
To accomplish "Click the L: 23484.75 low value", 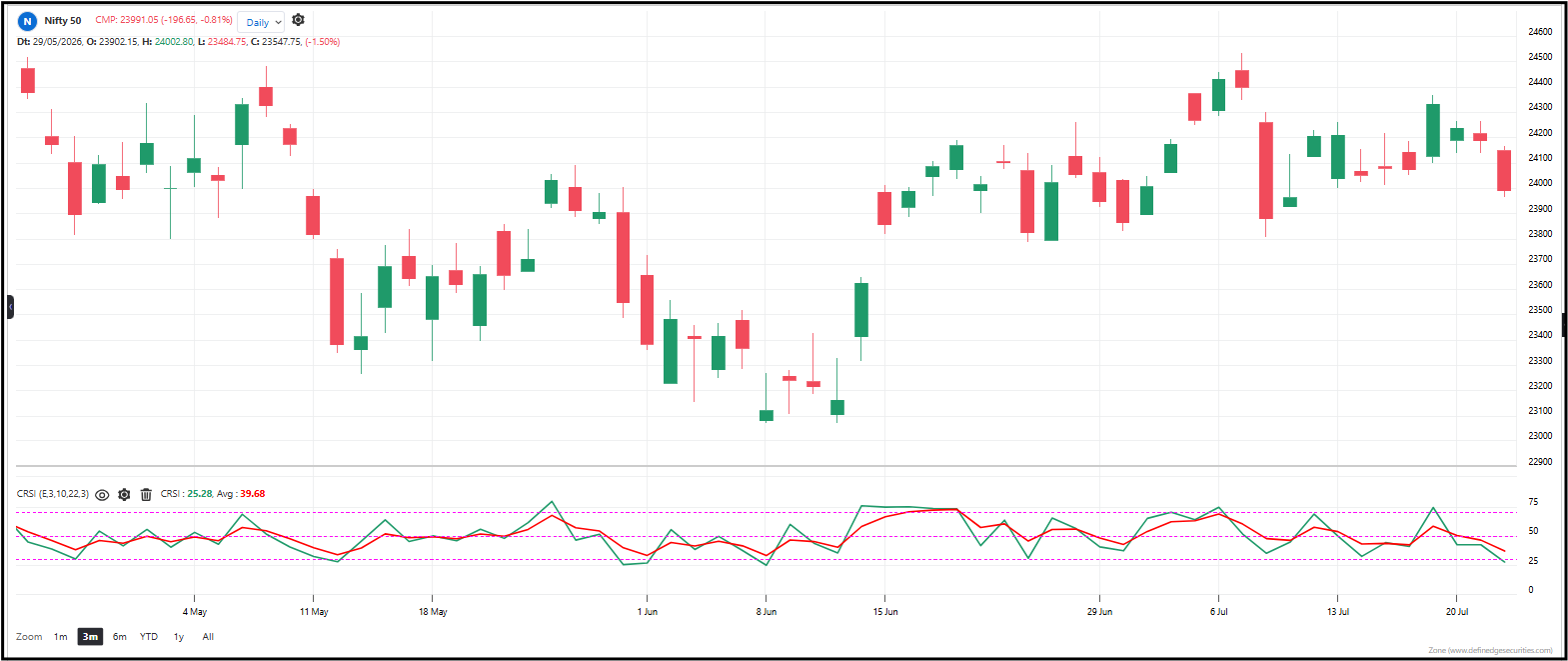I will 222,42.
